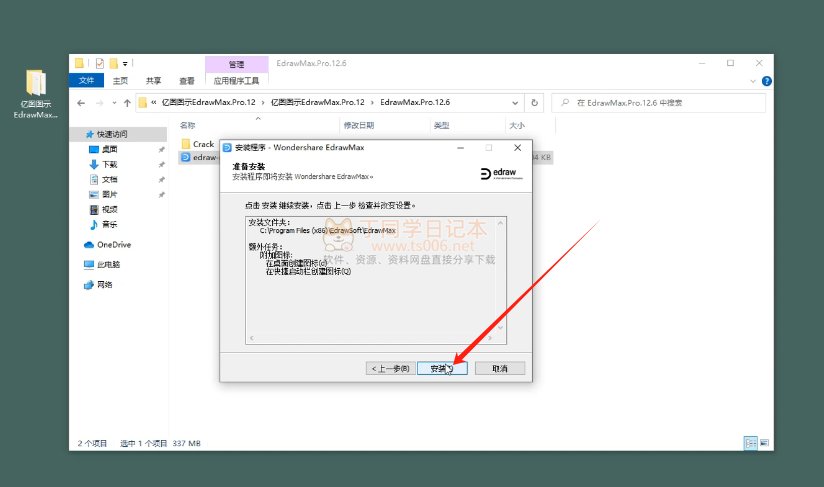
Task: Click the installer title bar app icon
Action: pos(228,148)
